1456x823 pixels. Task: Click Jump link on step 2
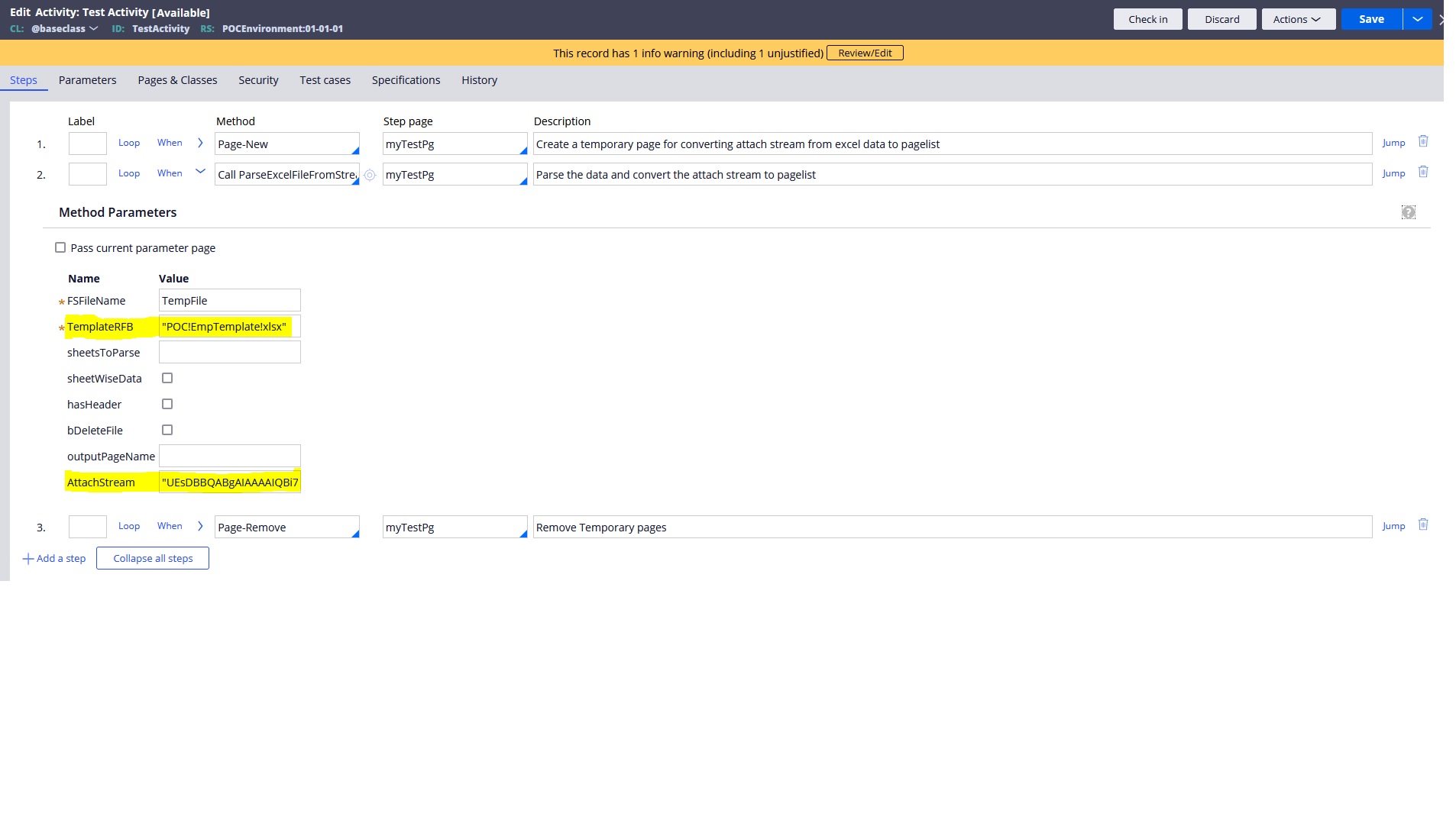tap(1393, 173)
